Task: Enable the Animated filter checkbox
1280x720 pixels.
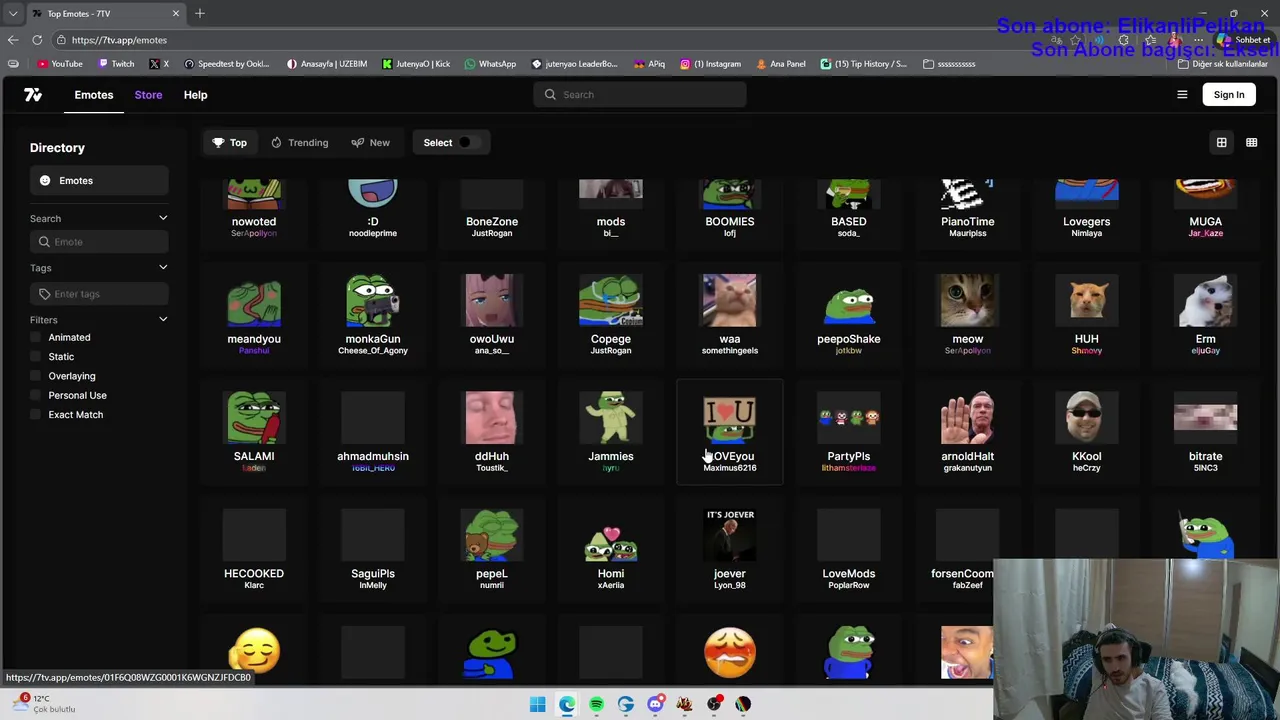Action: 36,338
